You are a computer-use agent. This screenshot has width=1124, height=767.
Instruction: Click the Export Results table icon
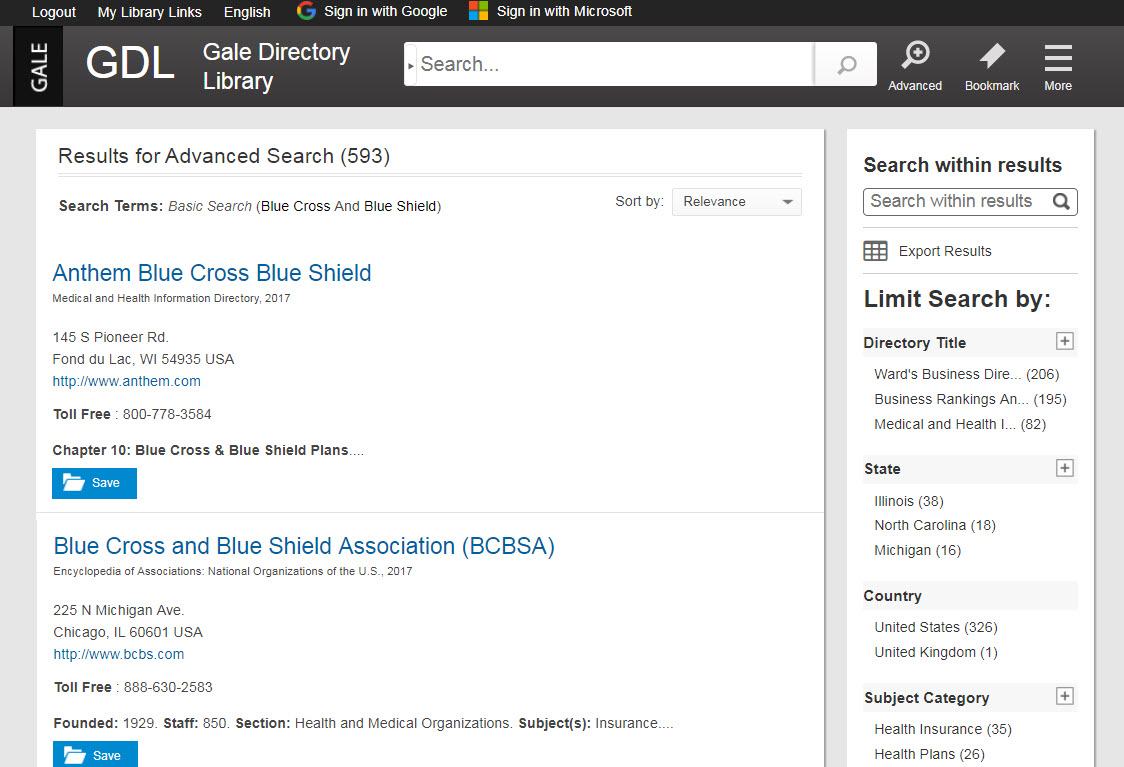(875, 251)
